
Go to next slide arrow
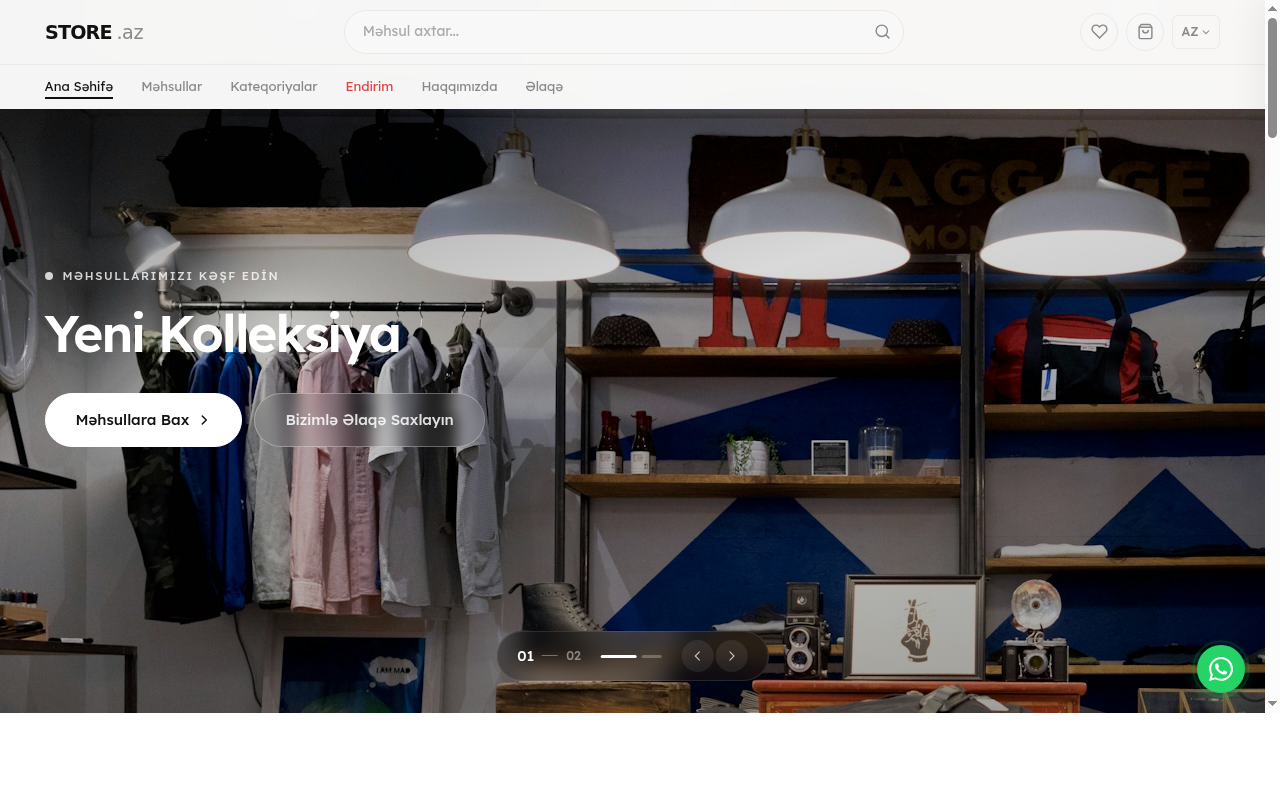click(732, 656)
